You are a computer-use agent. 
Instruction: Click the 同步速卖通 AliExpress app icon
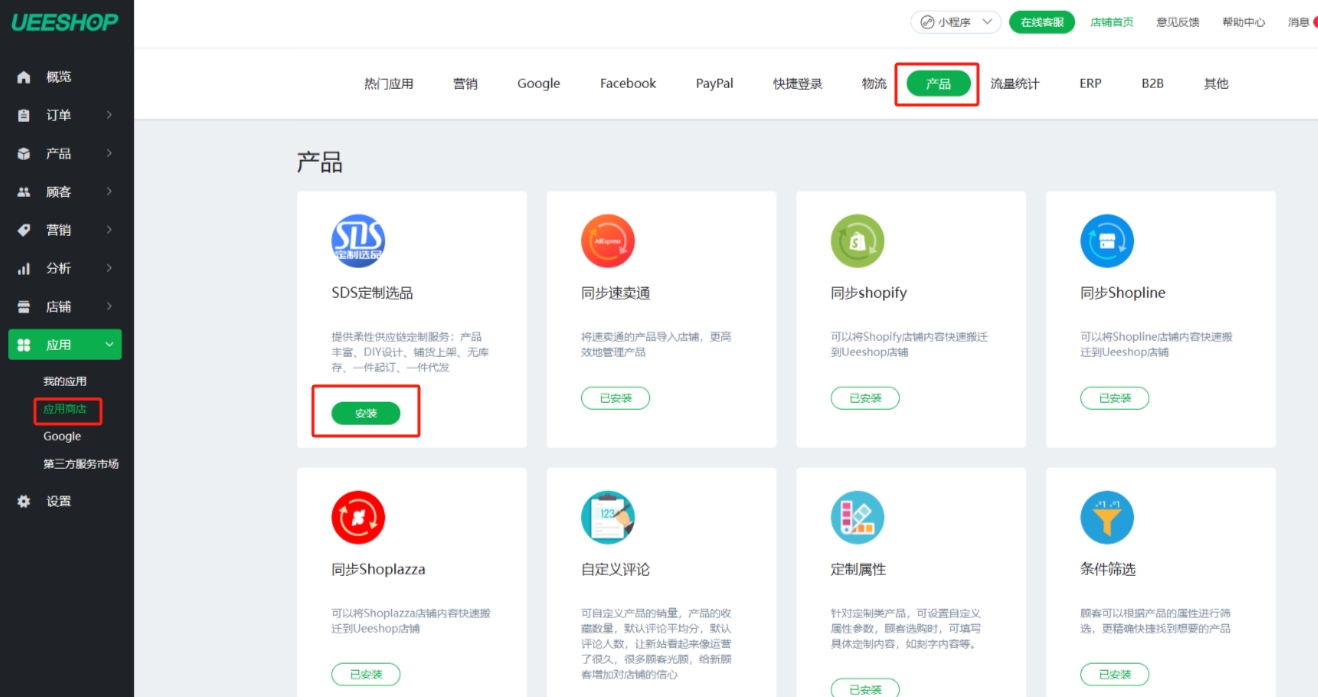click(608, 241)
